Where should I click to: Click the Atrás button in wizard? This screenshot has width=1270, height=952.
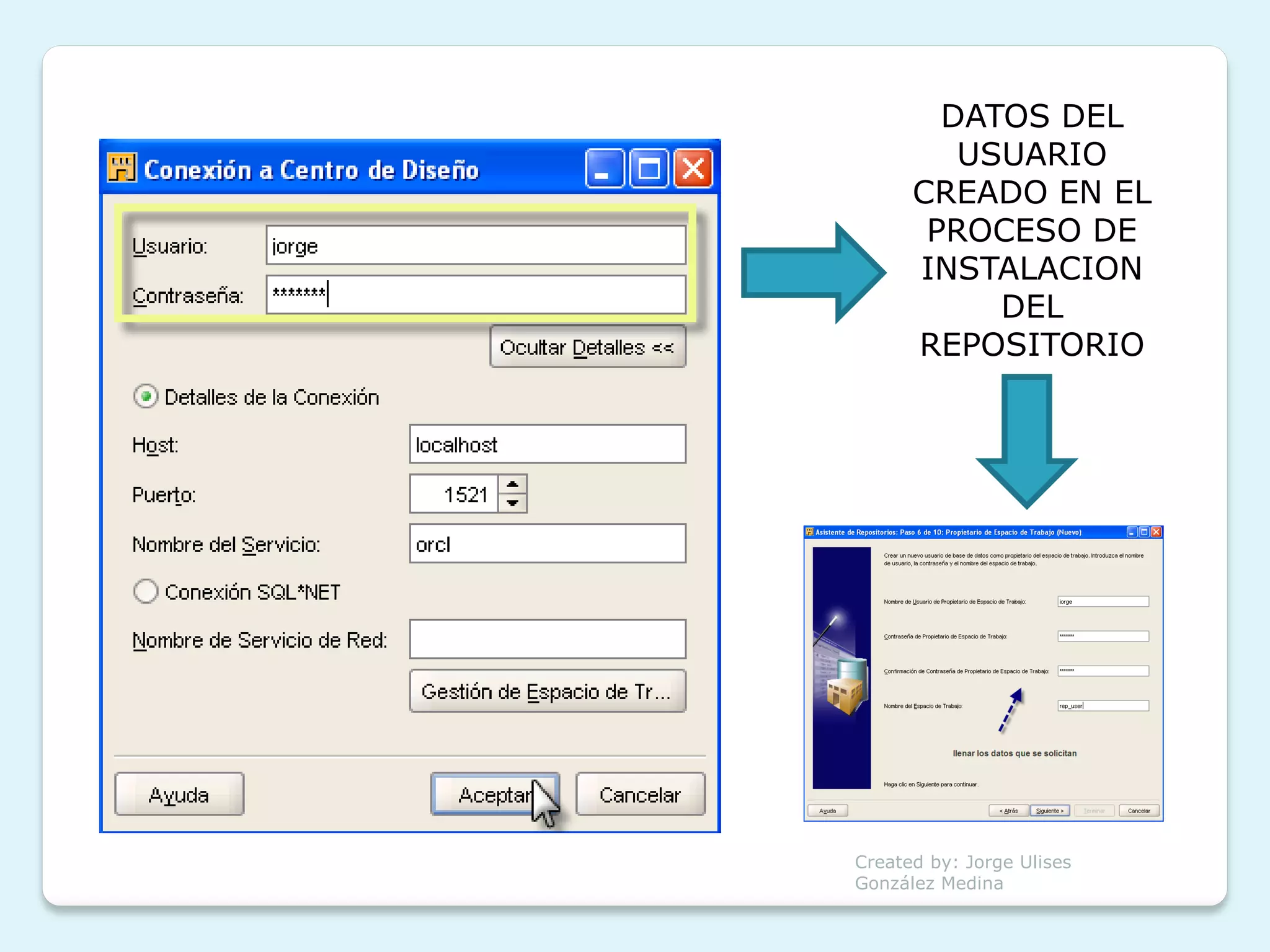pos(1009,811)
